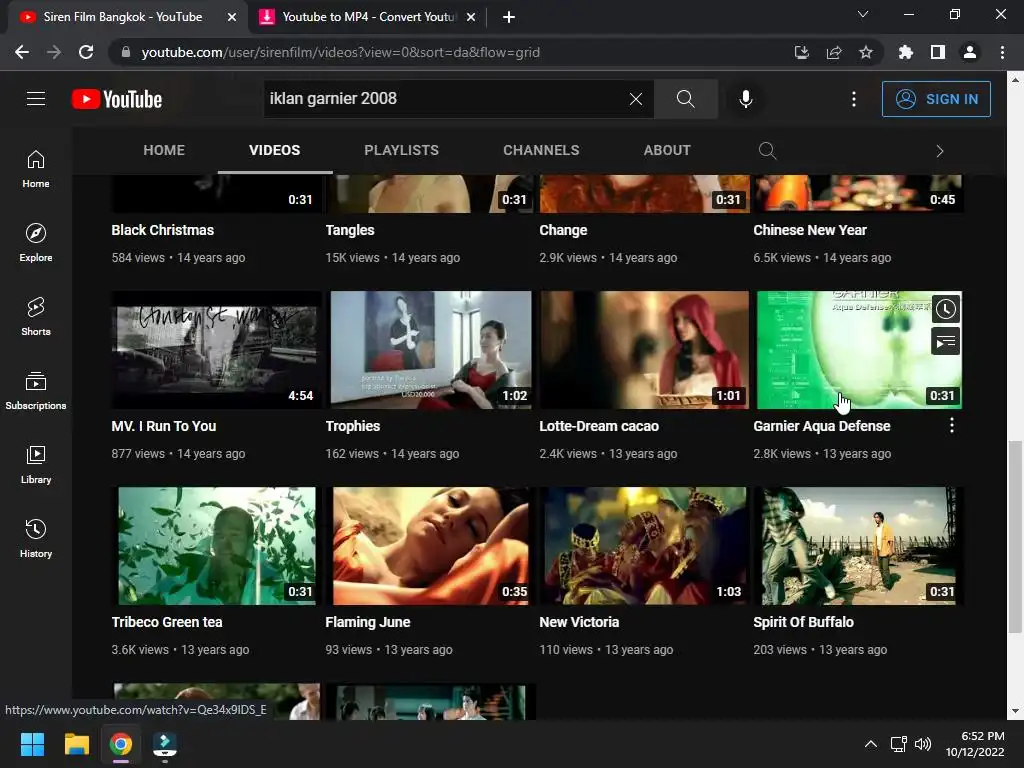This screenshot has width=1024, height=768.
Task: Go back with the browser back arrow
Action: point(22,52)
